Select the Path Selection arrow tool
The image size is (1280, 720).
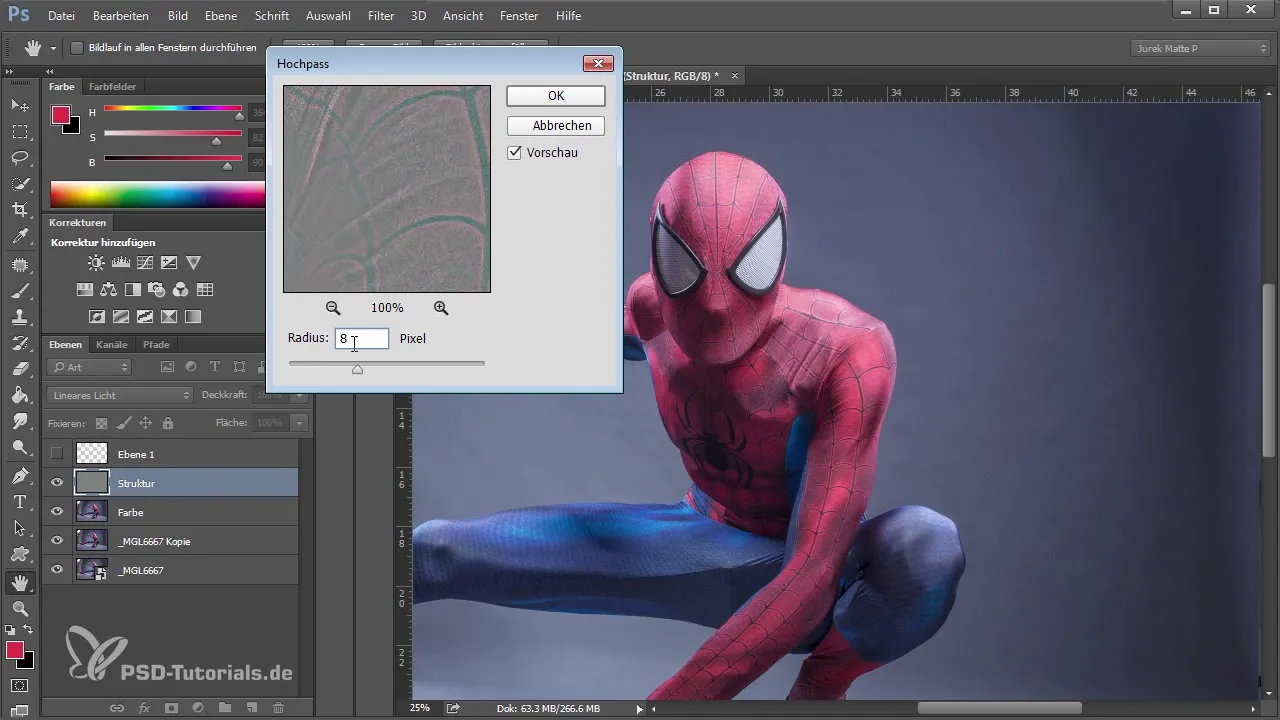pos(19,527)
